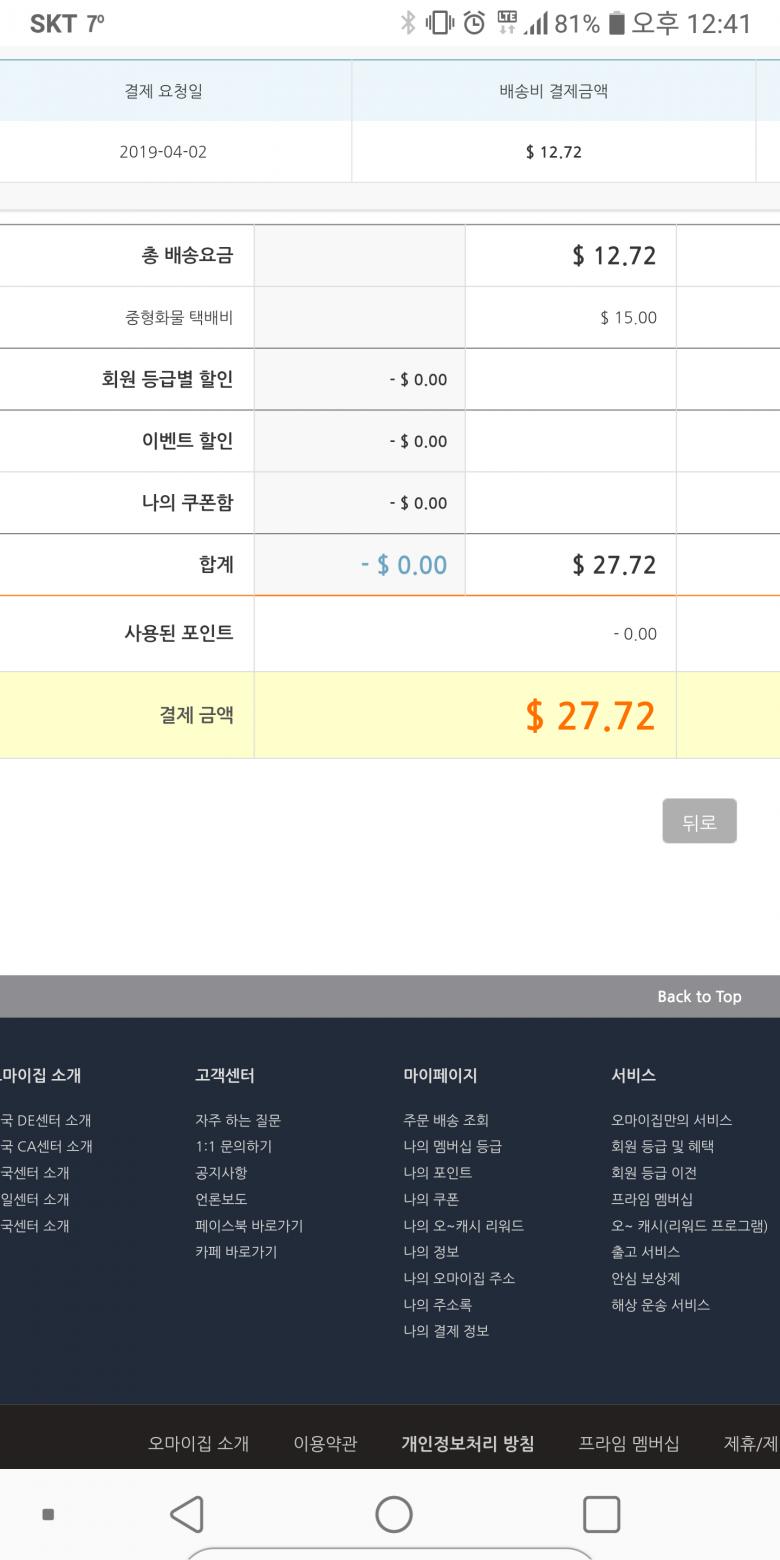Tap the vibrate mode status icon
Viewport: 780px width, 1560px height.
[440, 23]
